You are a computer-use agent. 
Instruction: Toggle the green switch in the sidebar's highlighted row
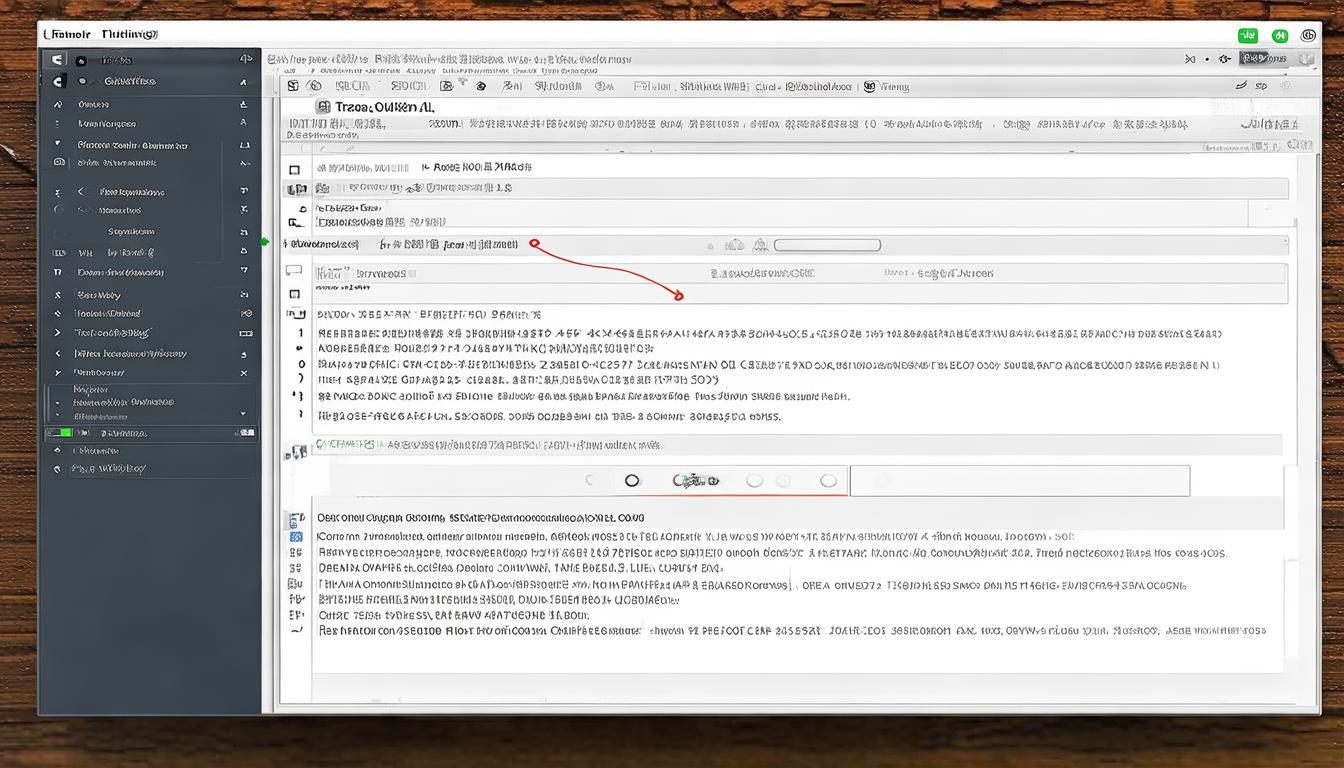tap(60, 433)
